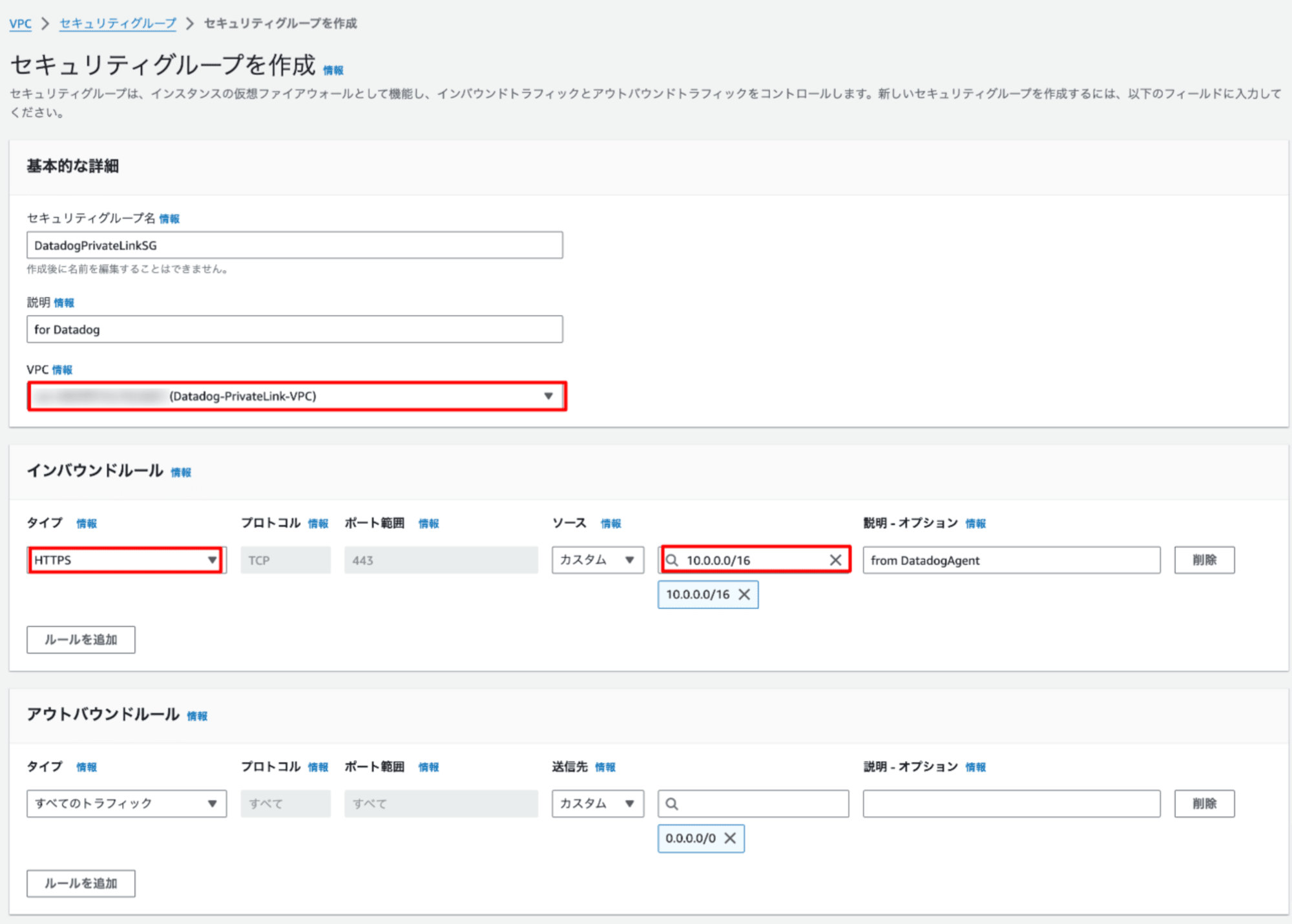Viewport: 1292px width, 924px height.
Task: Open 情報 link beside アウトバウンドルール heading
Action: click(x=197, y=716)
